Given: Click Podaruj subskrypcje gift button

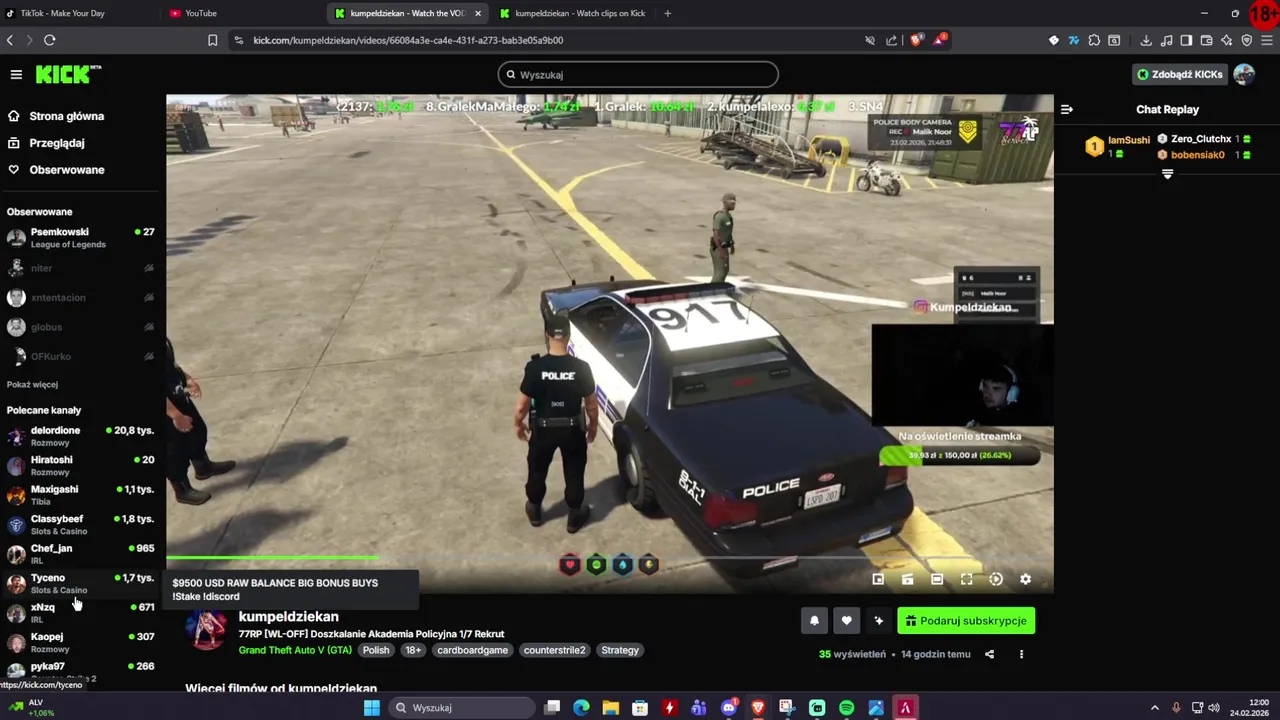Looking at the screenshot, I should click(966, 621).
